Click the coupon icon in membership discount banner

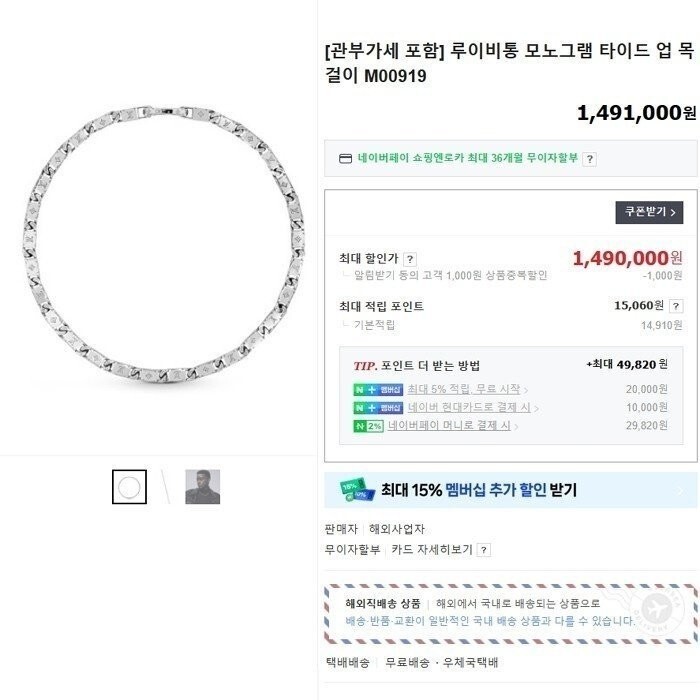(357, 490)
